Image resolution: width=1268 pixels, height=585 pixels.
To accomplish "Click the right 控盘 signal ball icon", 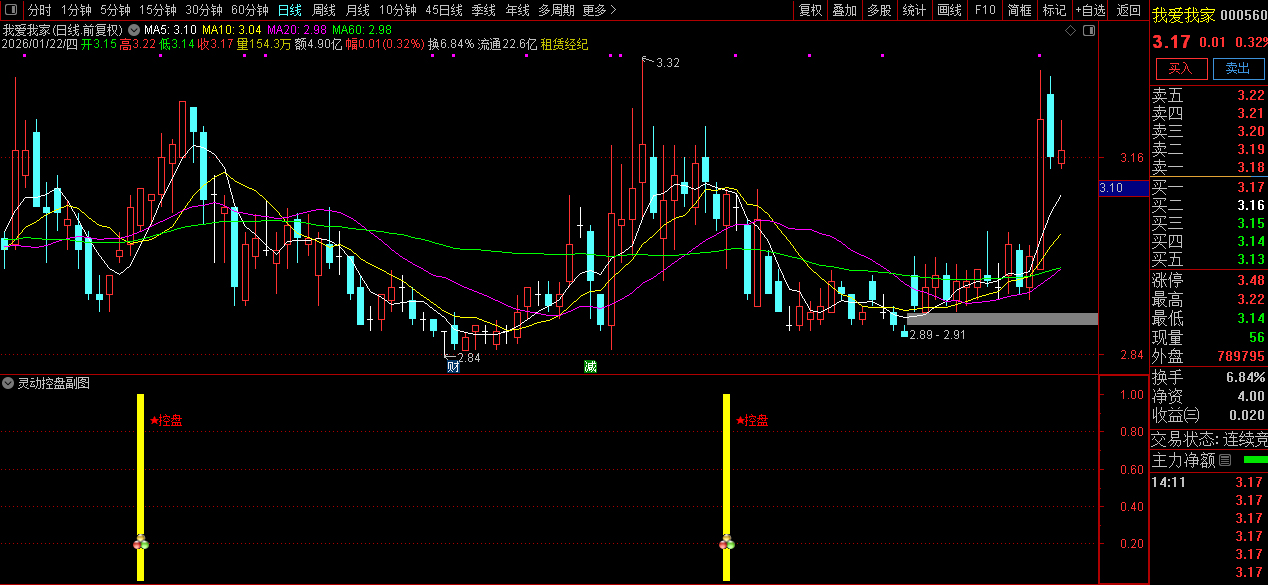I will coord(727,543).
